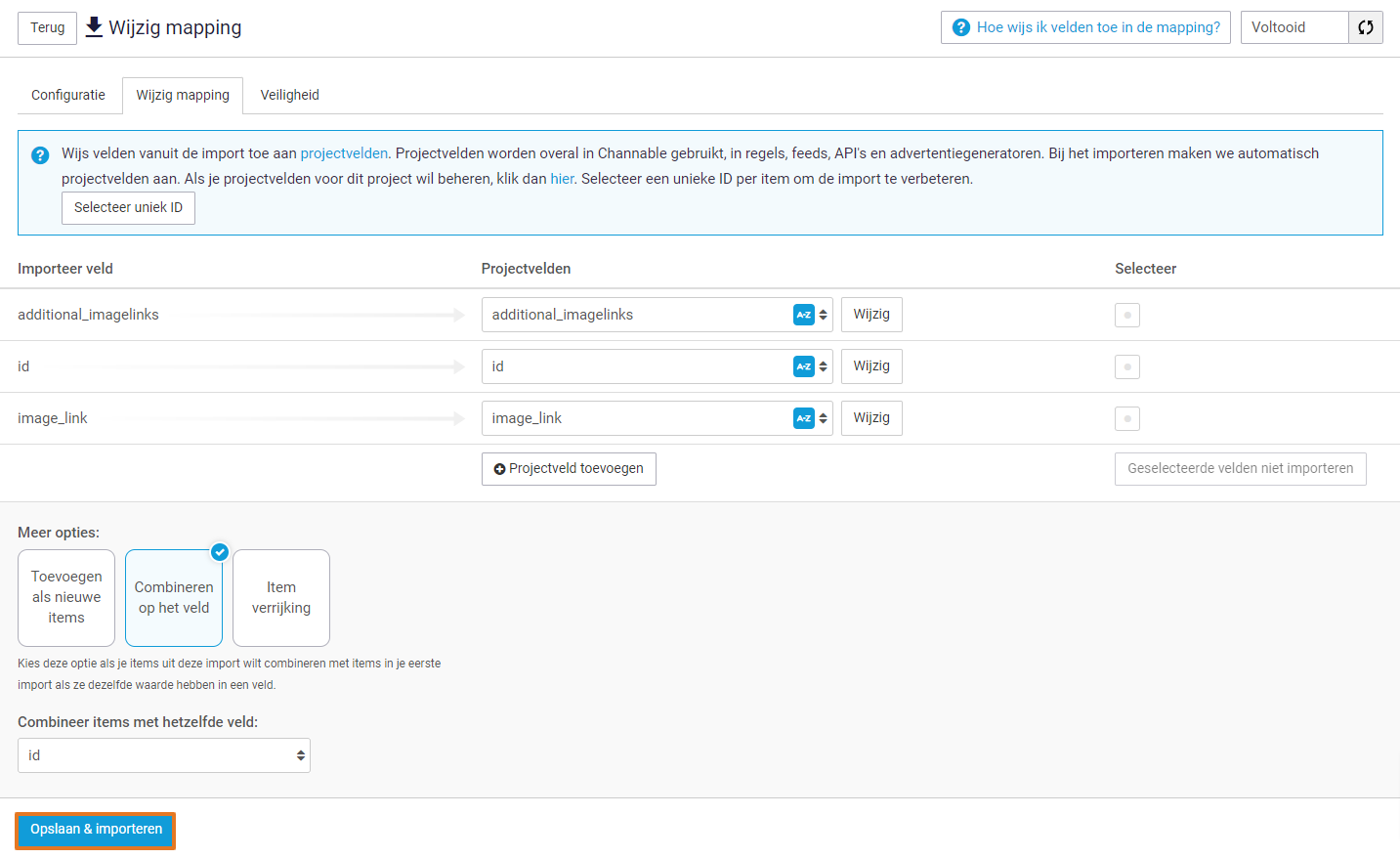Image resolution: width=1400 pixels, height=858 pixels.
Task: Click Wijzig button for id row
Action: click(x=871, y=366)
